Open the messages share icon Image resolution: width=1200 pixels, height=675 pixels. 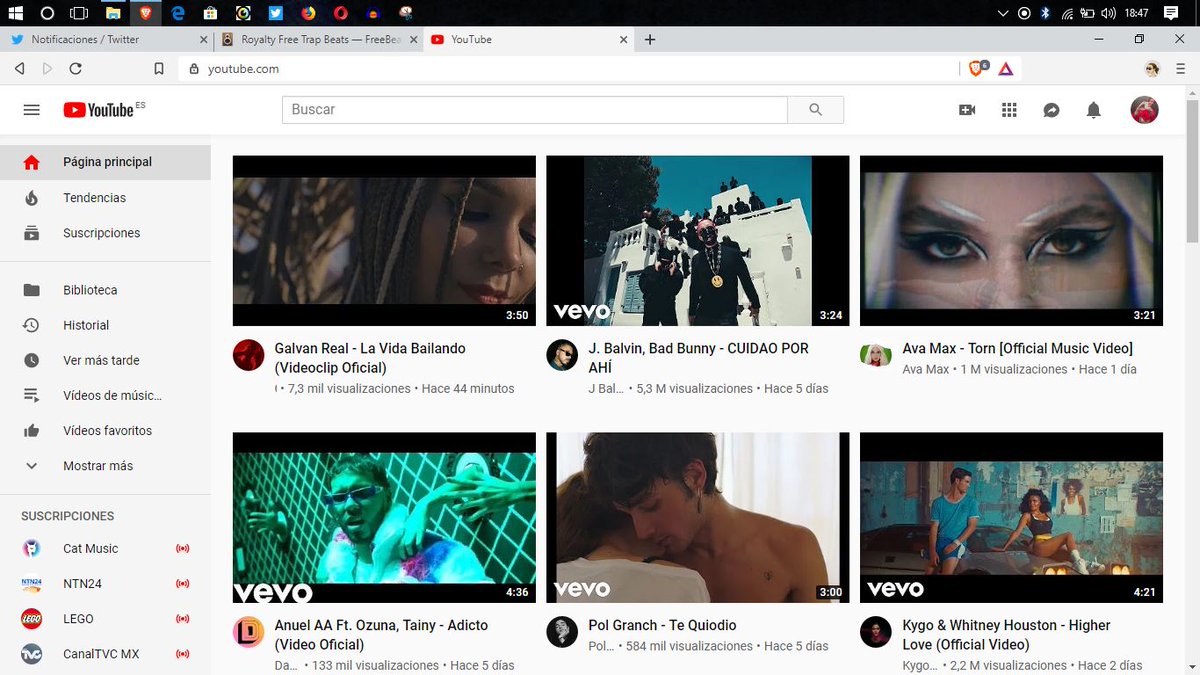coord(1051,110)
